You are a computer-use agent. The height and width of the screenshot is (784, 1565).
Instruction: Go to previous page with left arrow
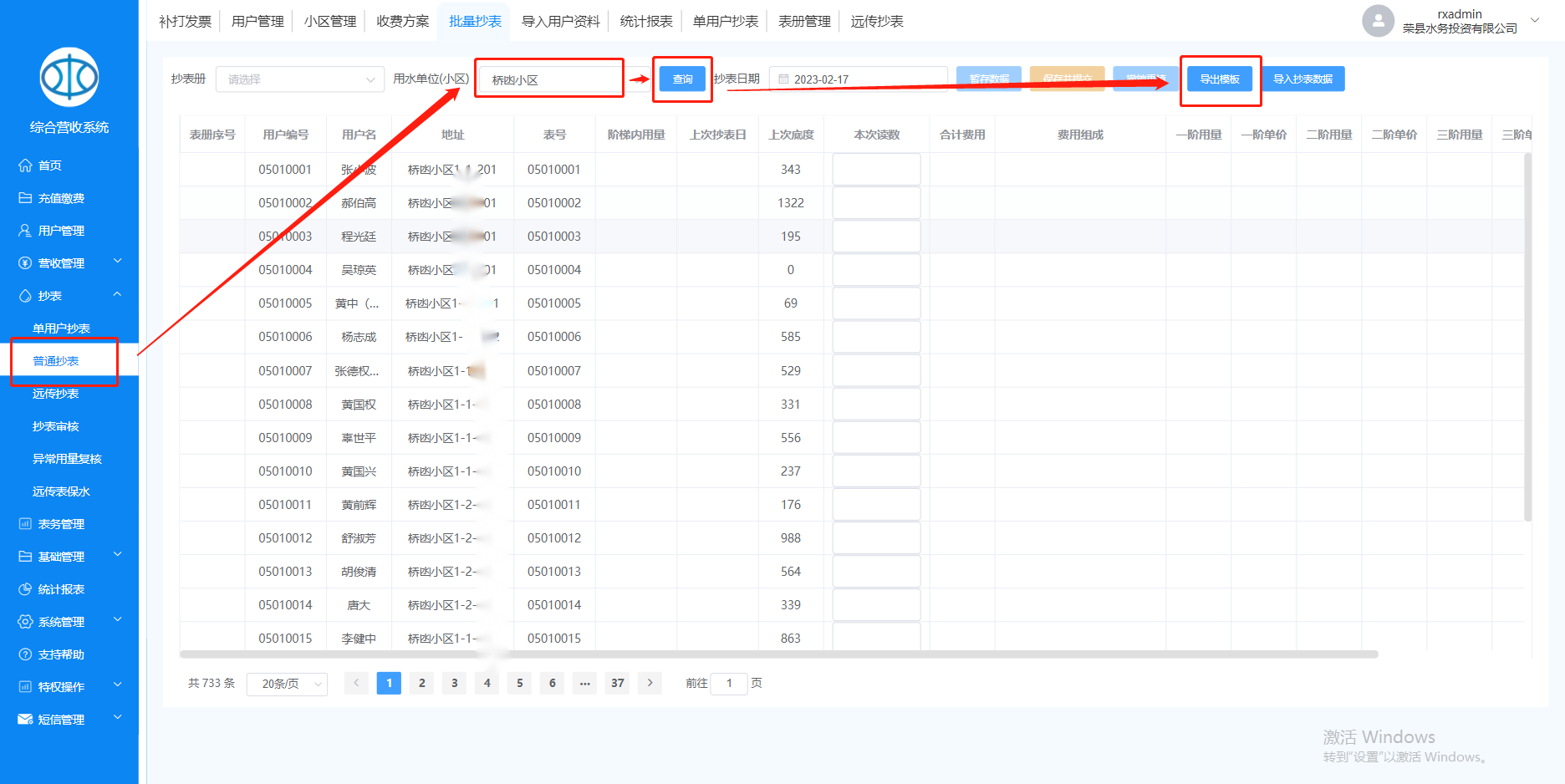click(356, 683)
